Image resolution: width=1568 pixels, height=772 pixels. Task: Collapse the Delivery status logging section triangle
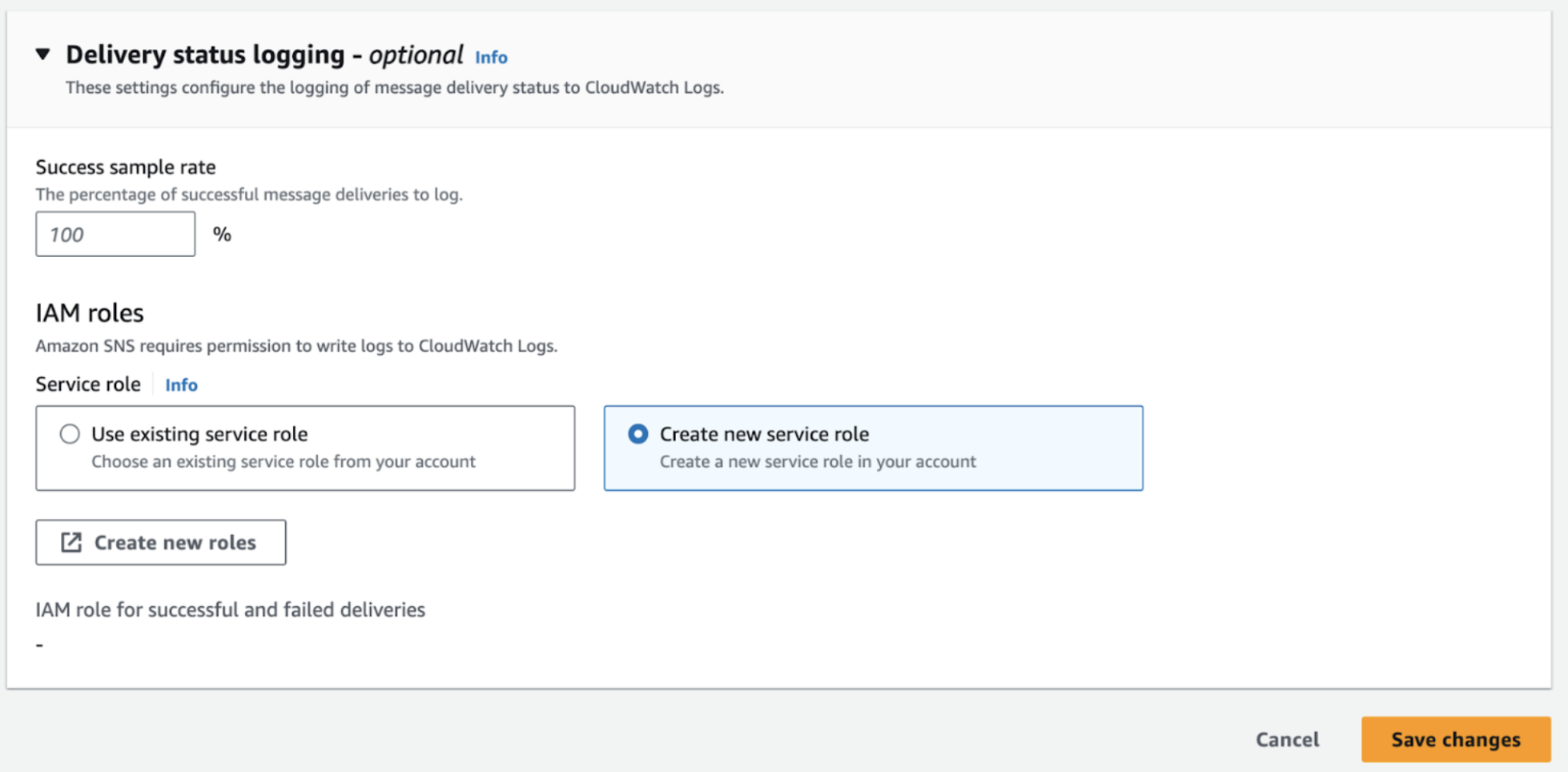tap(43, 54)
